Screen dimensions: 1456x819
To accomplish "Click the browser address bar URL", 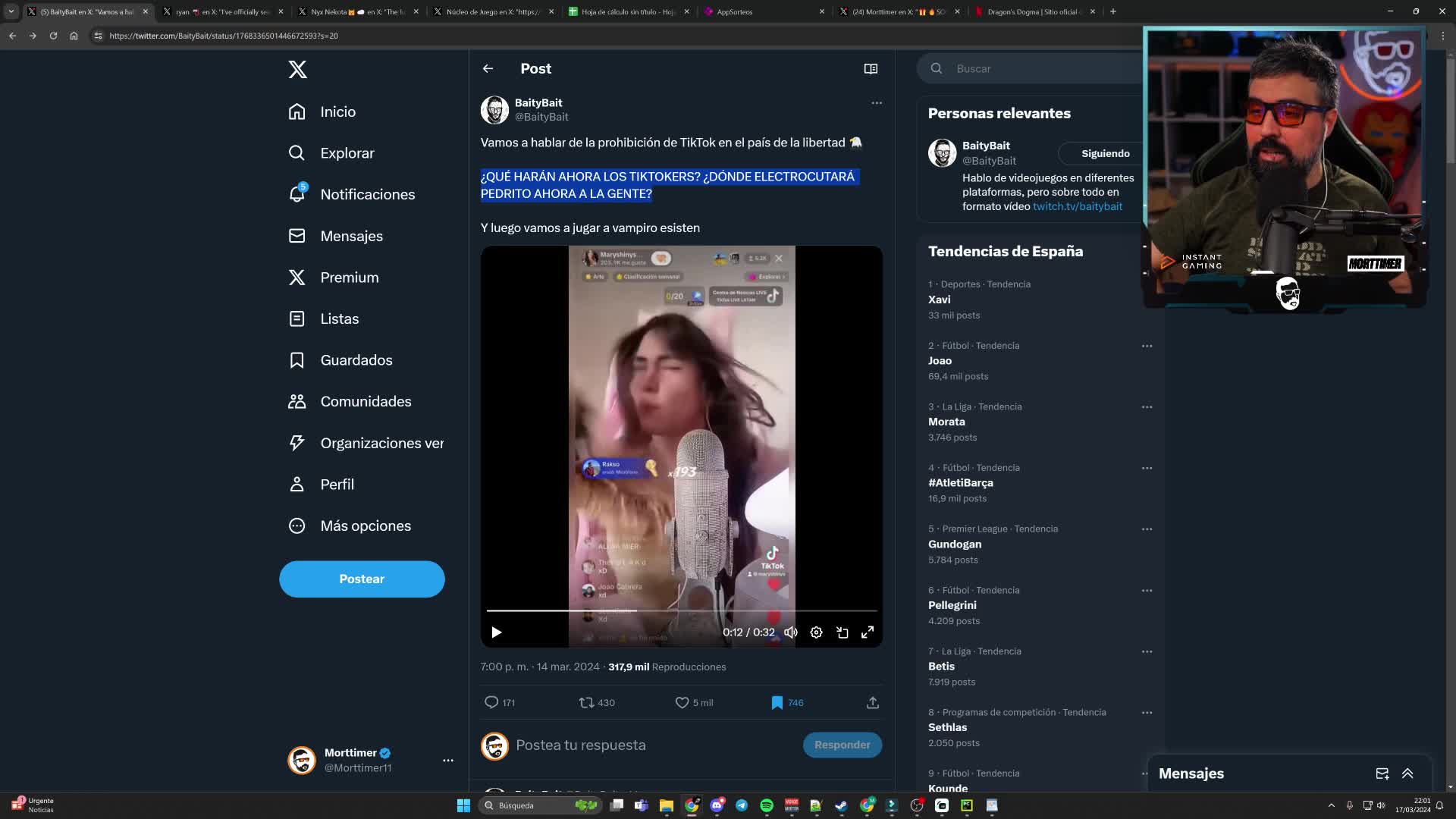I will pos(224,36).
